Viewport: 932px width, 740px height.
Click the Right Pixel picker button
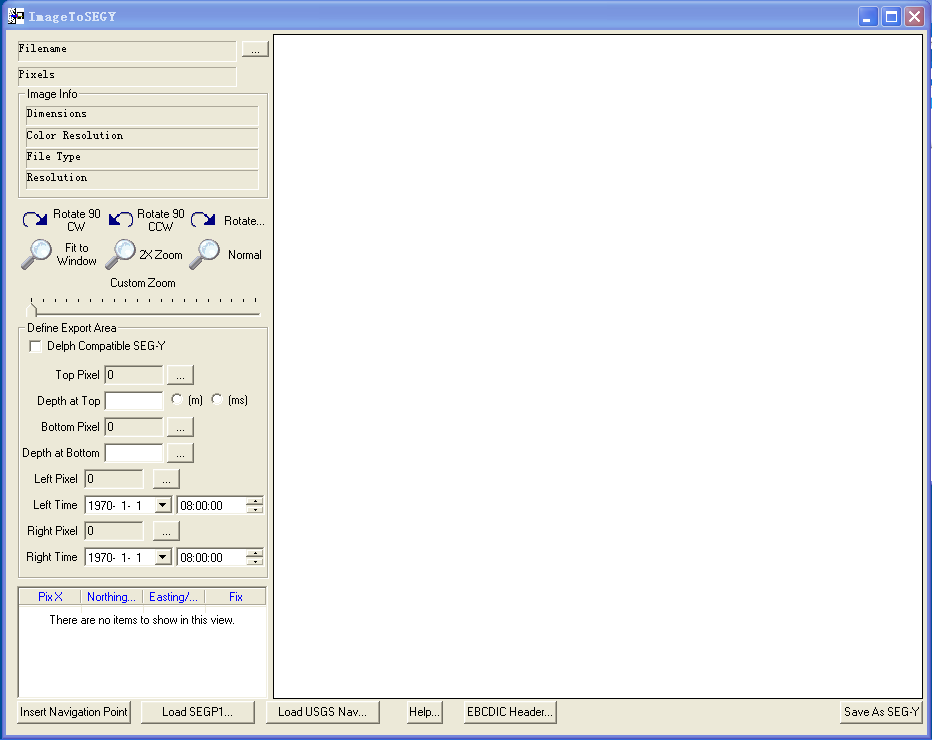coord(166,531)
